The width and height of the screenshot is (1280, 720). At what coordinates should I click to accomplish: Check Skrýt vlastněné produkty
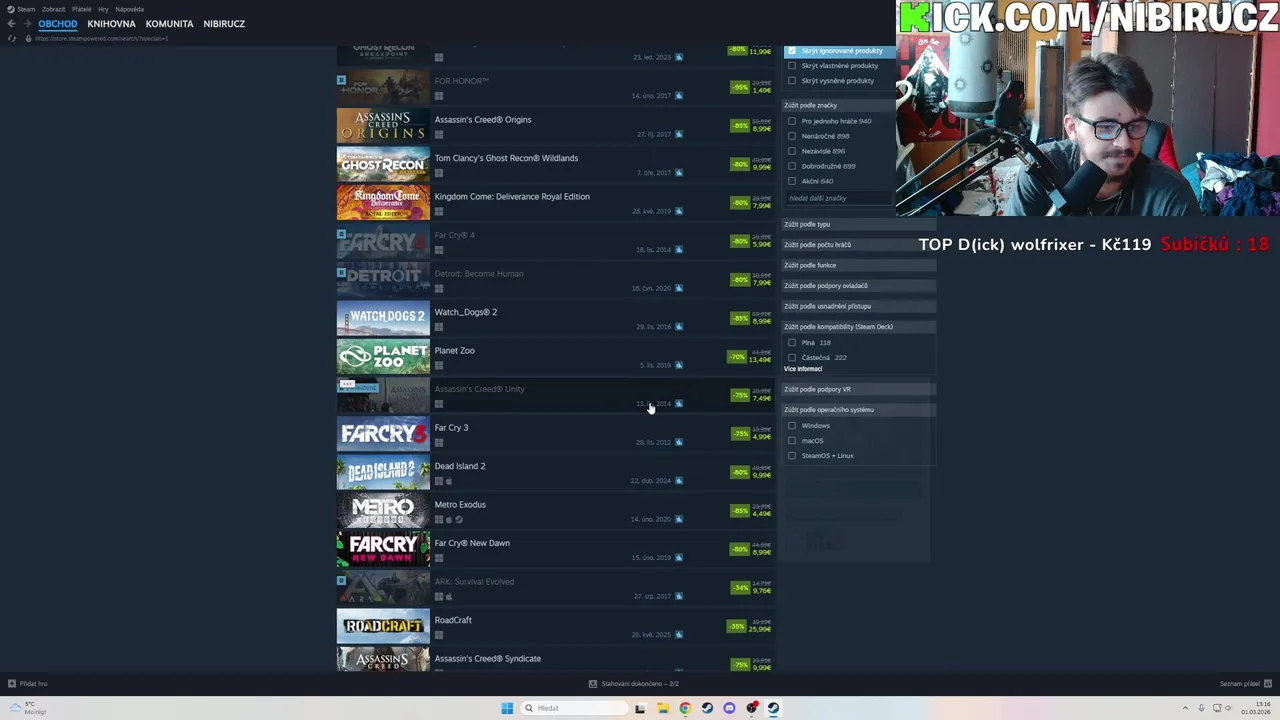click(x=792, y=65)
